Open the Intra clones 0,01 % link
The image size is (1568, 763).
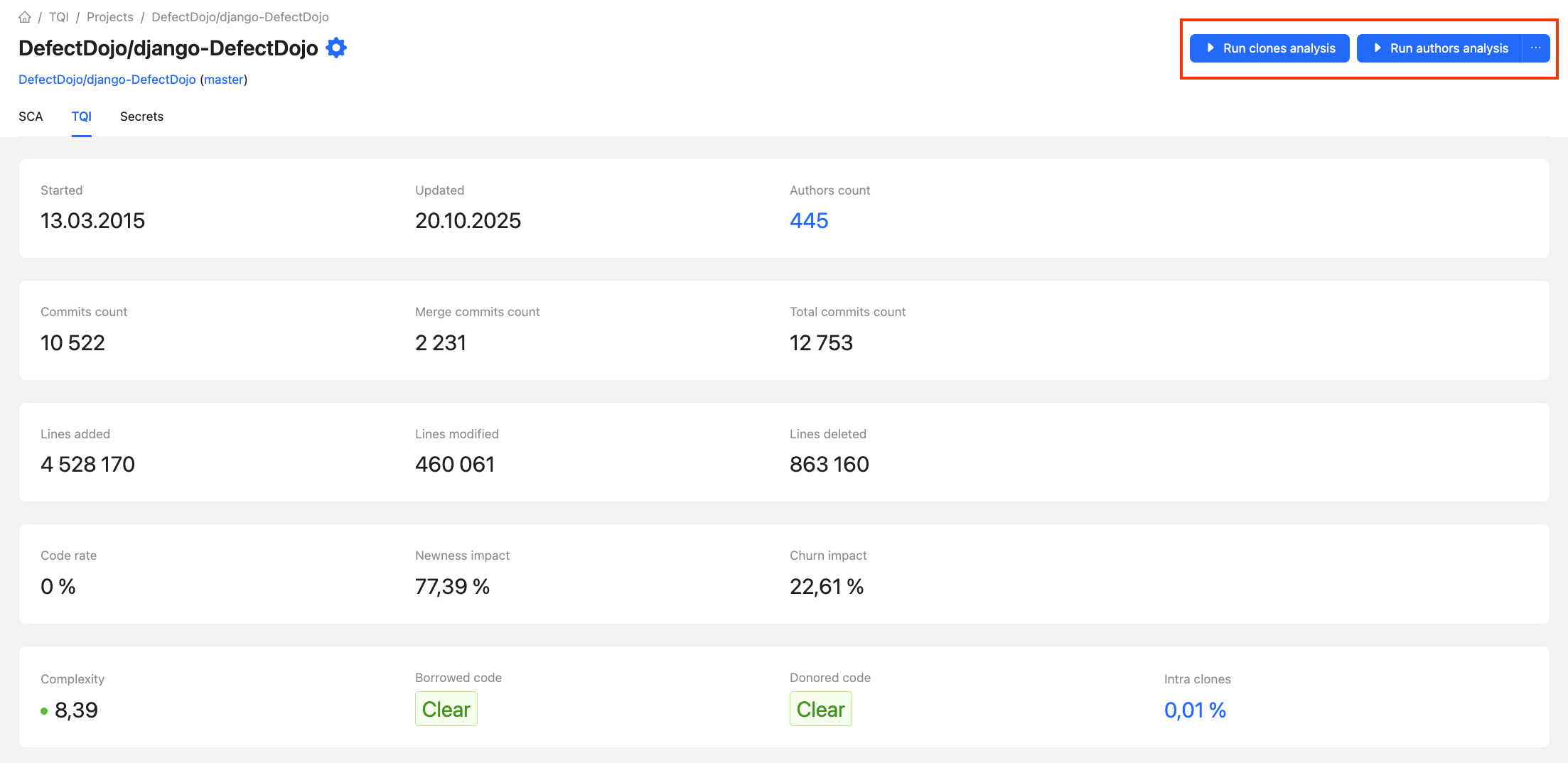pyautogui.click(x=1195, y=710)
